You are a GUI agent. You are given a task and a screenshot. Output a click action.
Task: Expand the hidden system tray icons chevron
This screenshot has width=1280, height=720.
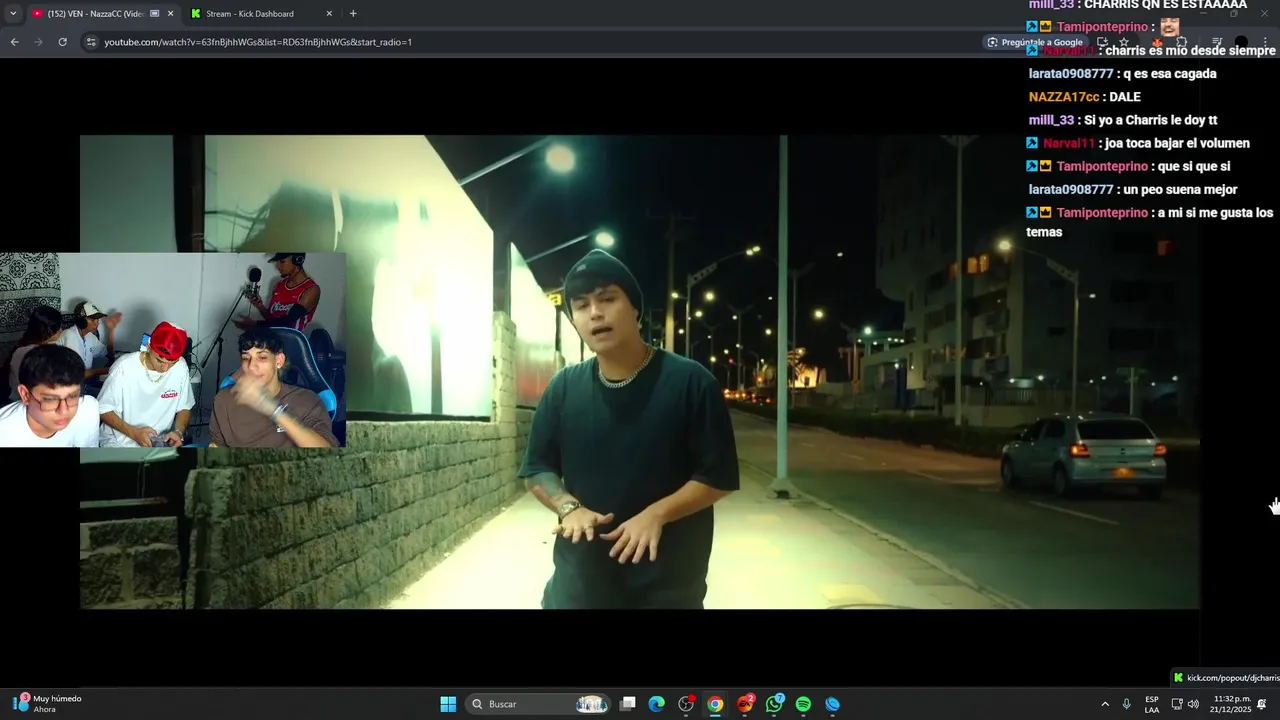[x=1105, y=704]
